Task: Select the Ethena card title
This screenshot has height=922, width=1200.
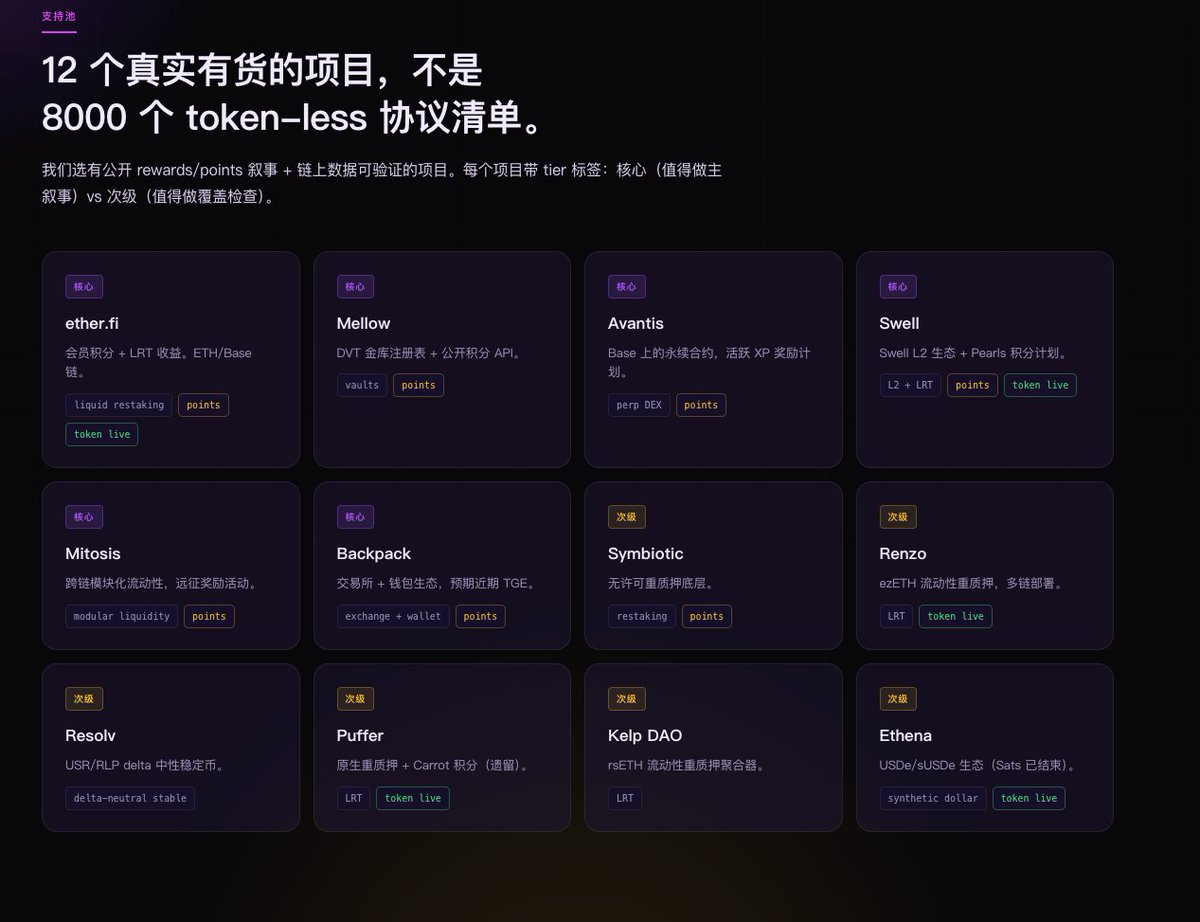Action: (x=905, y=735)
